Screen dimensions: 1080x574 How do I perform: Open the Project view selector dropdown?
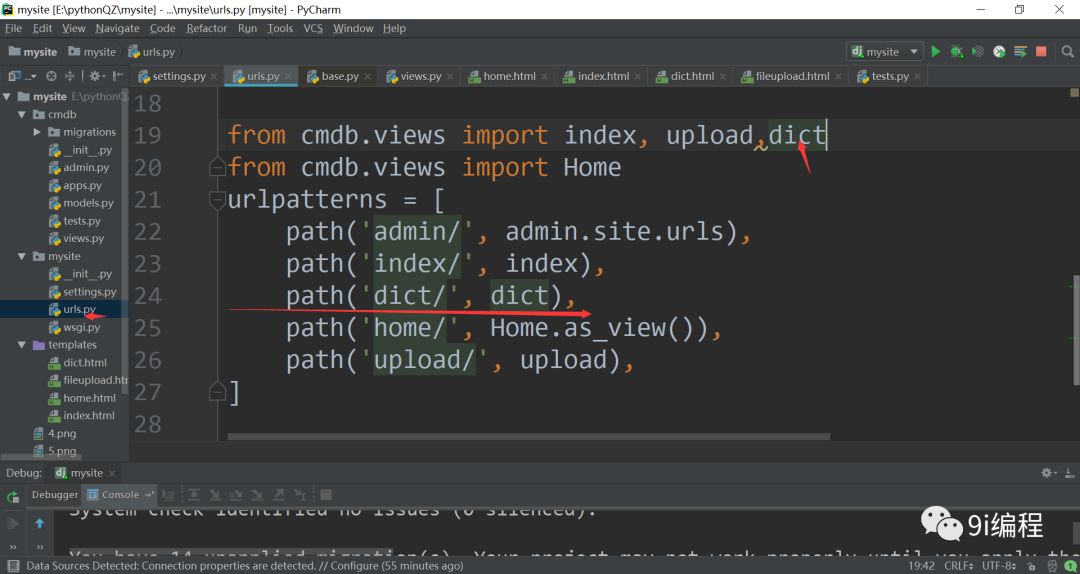[x=23, y=76]
